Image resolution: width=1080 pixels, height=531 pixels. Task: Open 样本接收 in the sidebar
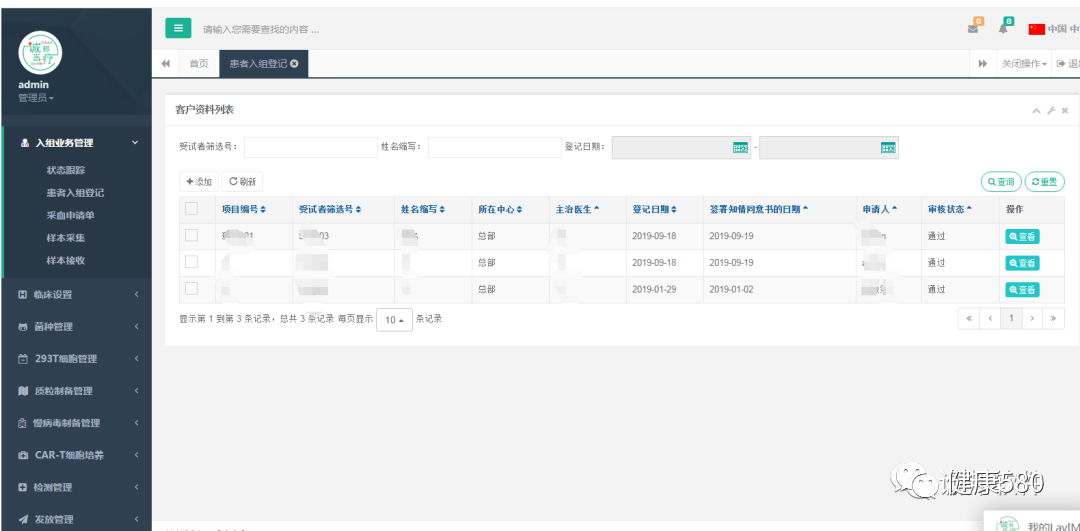pos(66,261)
